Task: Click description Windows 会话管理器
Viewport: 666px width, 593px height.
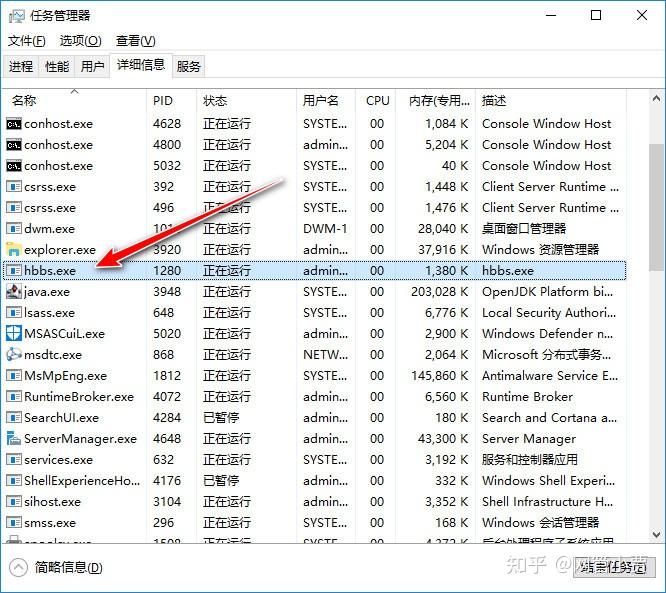Action: (540, 522)
